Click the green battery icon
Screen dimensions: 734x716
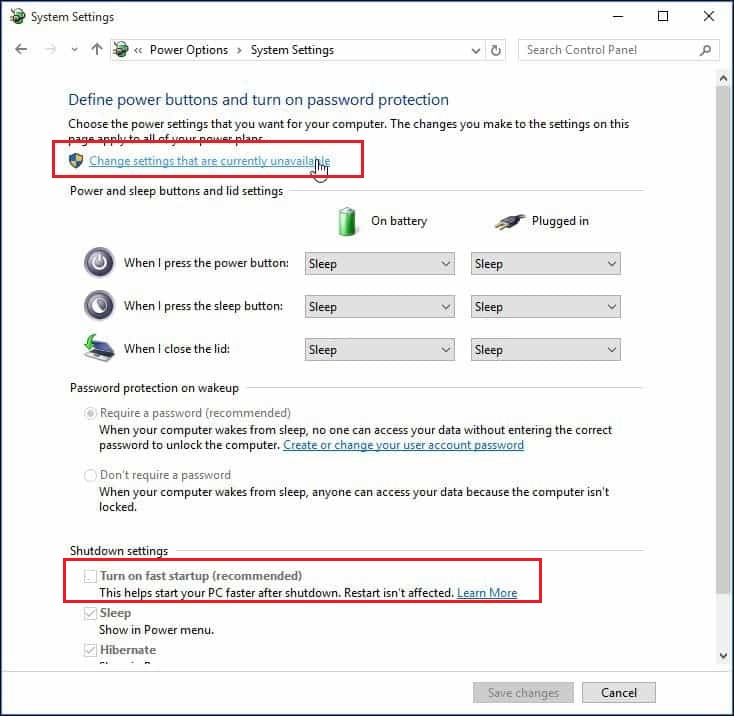[348, 221]
